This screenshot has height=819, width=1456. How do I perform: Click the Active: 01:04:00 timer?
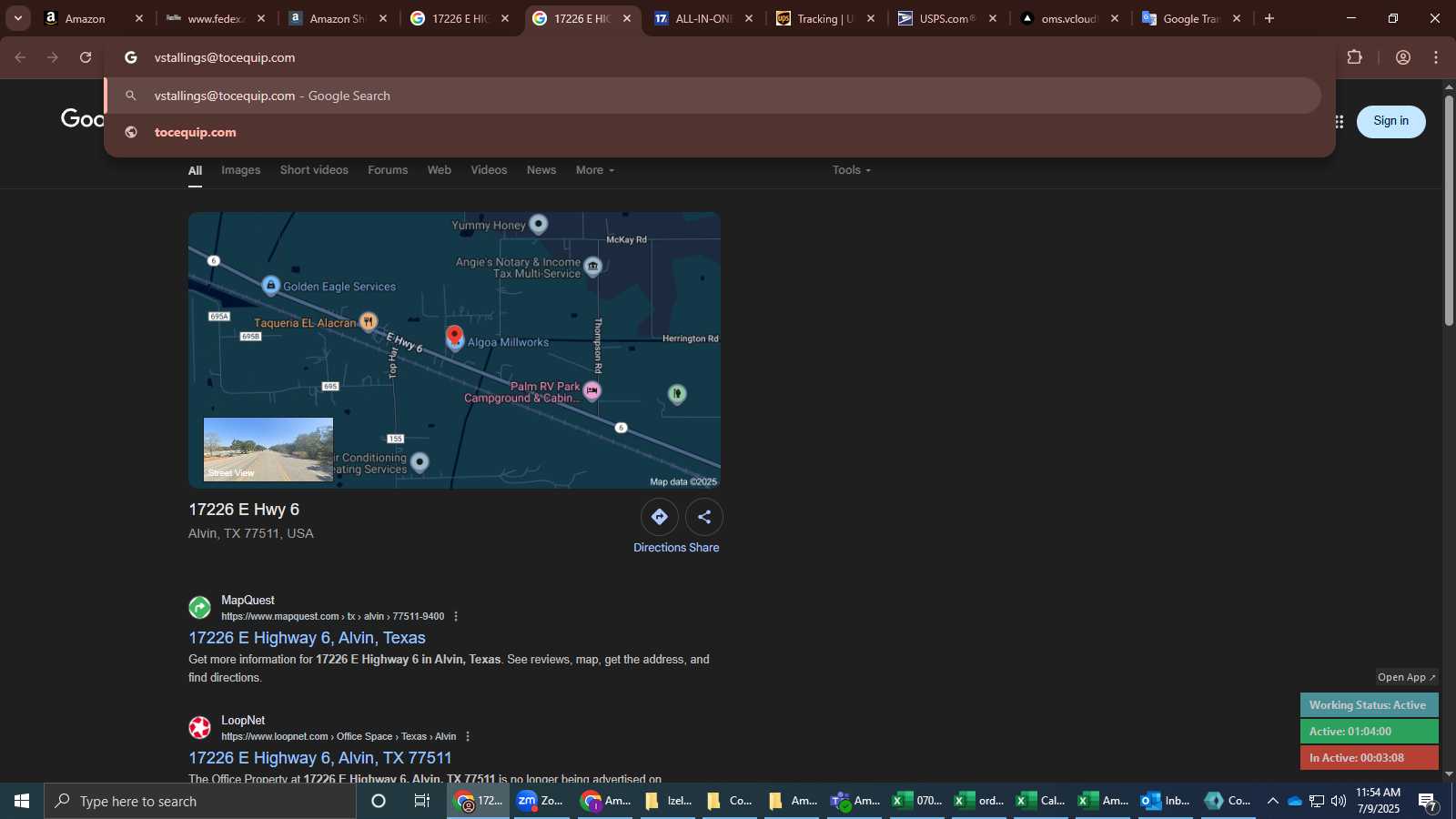[1369, 732]
